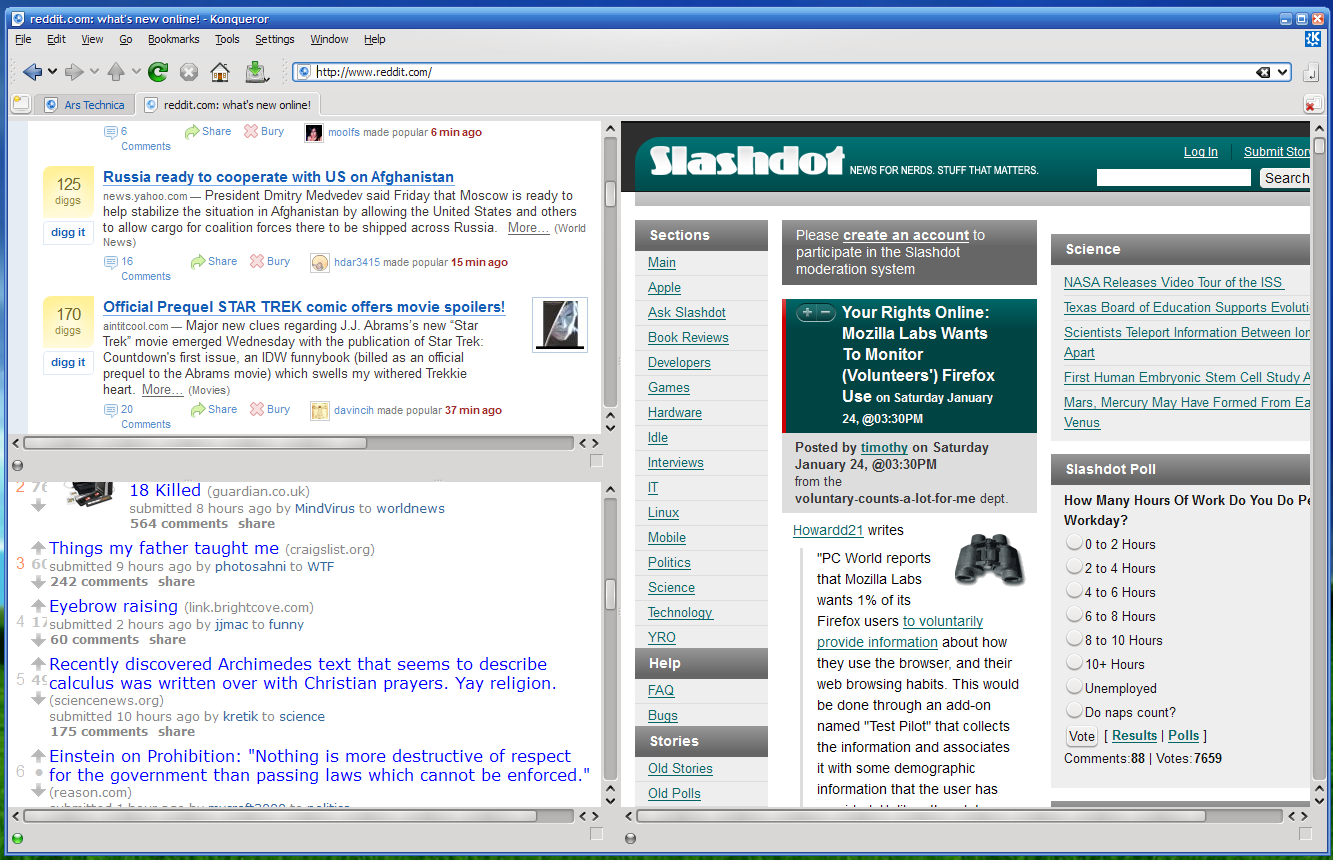
Task: Open the Bookmarks menu
Action: 174,39
